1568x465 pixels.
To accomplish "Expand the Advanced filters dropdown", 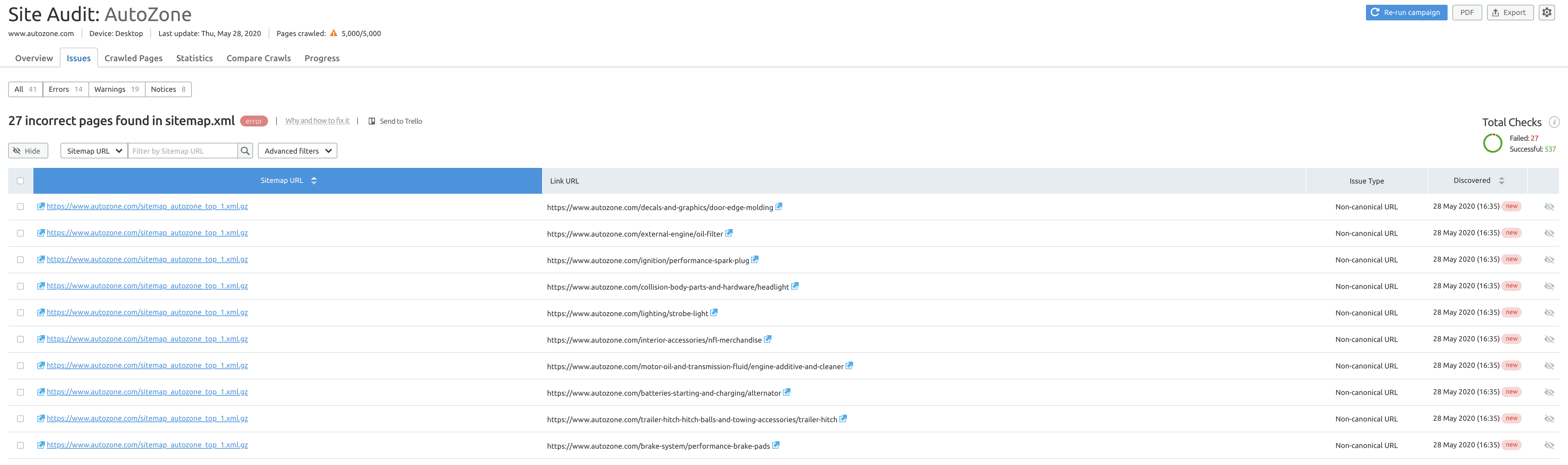I will (x=298, y=151).
